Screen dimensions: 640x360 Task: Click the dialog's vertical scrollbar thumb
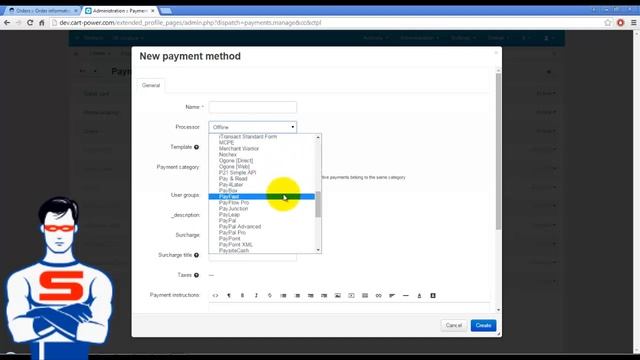(x=498, y=151)
